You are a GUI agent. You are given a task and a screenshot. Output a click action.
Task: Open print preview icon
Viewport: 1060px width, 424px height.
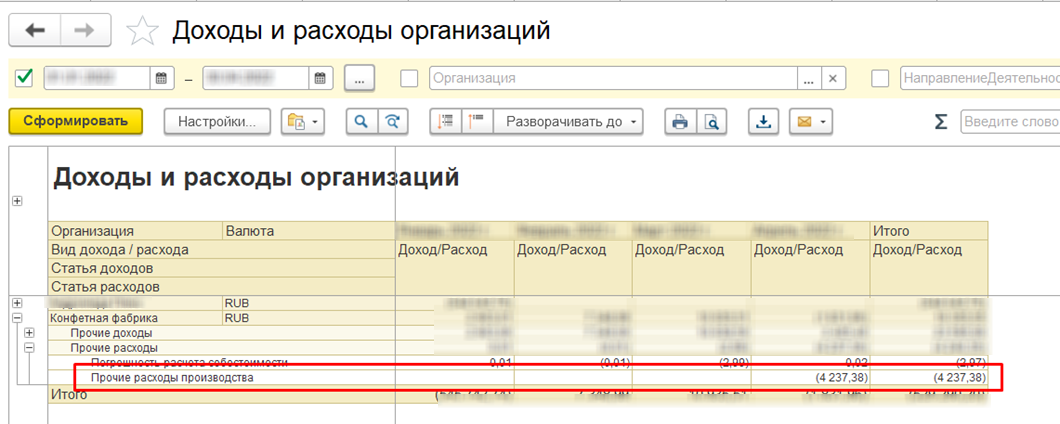point(711,121)
